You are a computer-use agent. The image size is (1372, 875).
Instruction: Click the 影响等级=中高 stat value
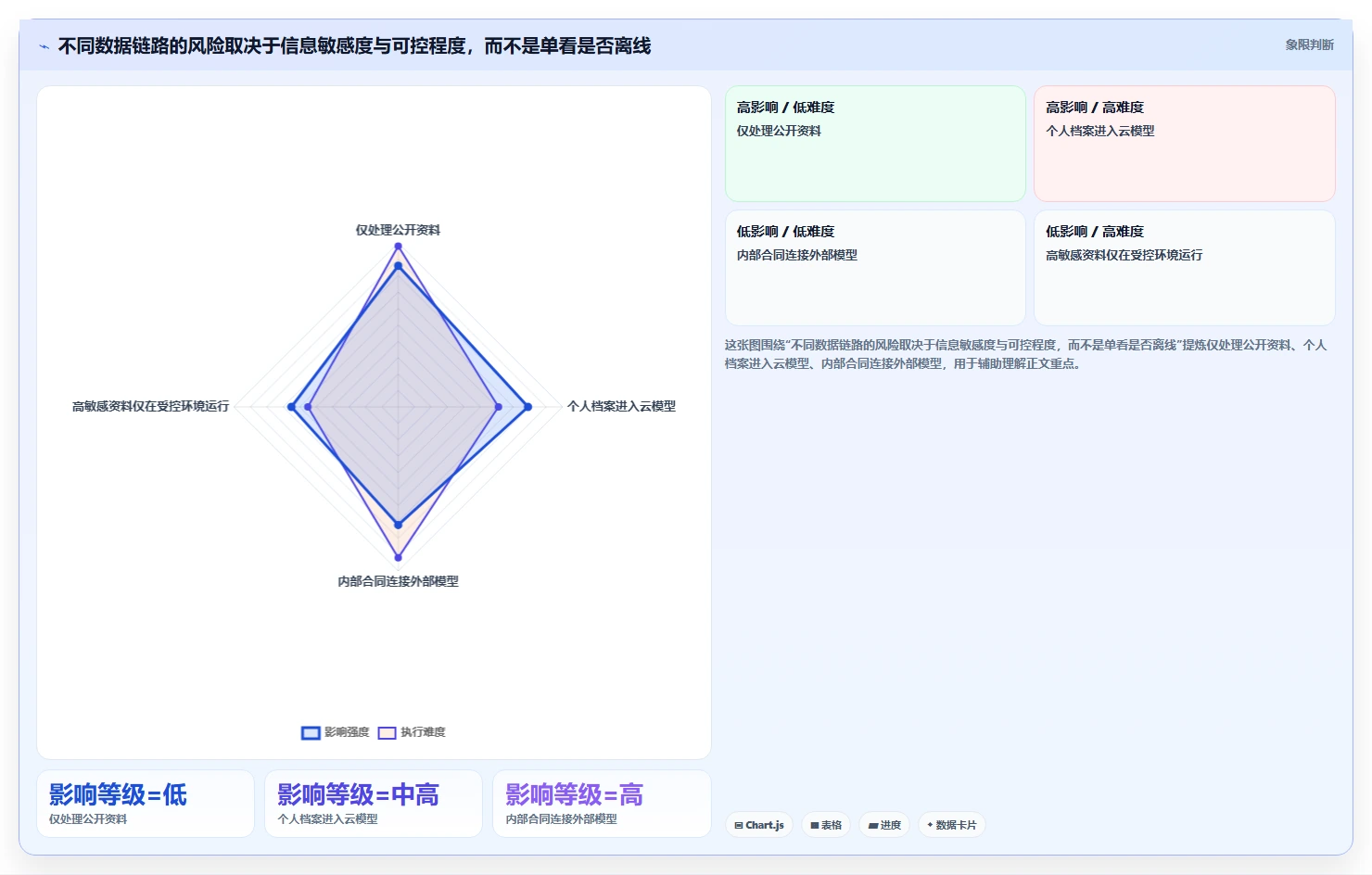(358, 794)
